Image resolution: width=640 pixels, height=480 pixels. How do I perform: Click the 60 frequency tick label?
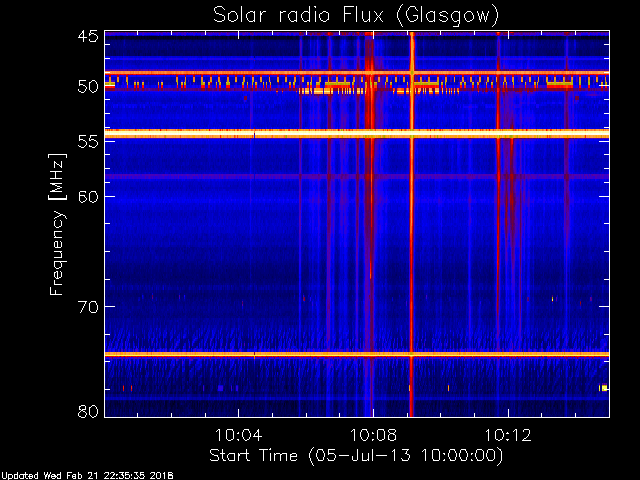[88, 196]
